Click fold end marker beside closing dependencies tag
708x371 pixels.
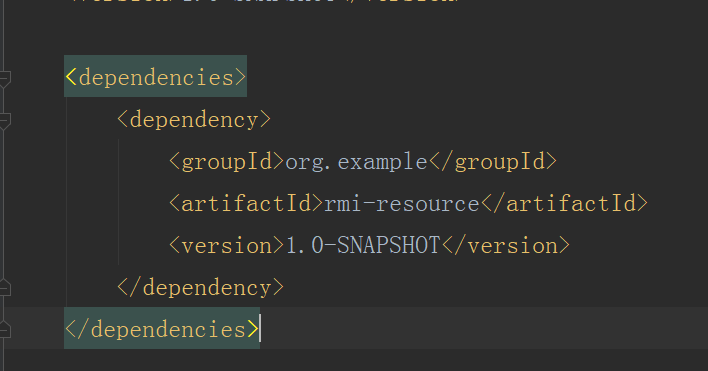click(x=5, y=329)
